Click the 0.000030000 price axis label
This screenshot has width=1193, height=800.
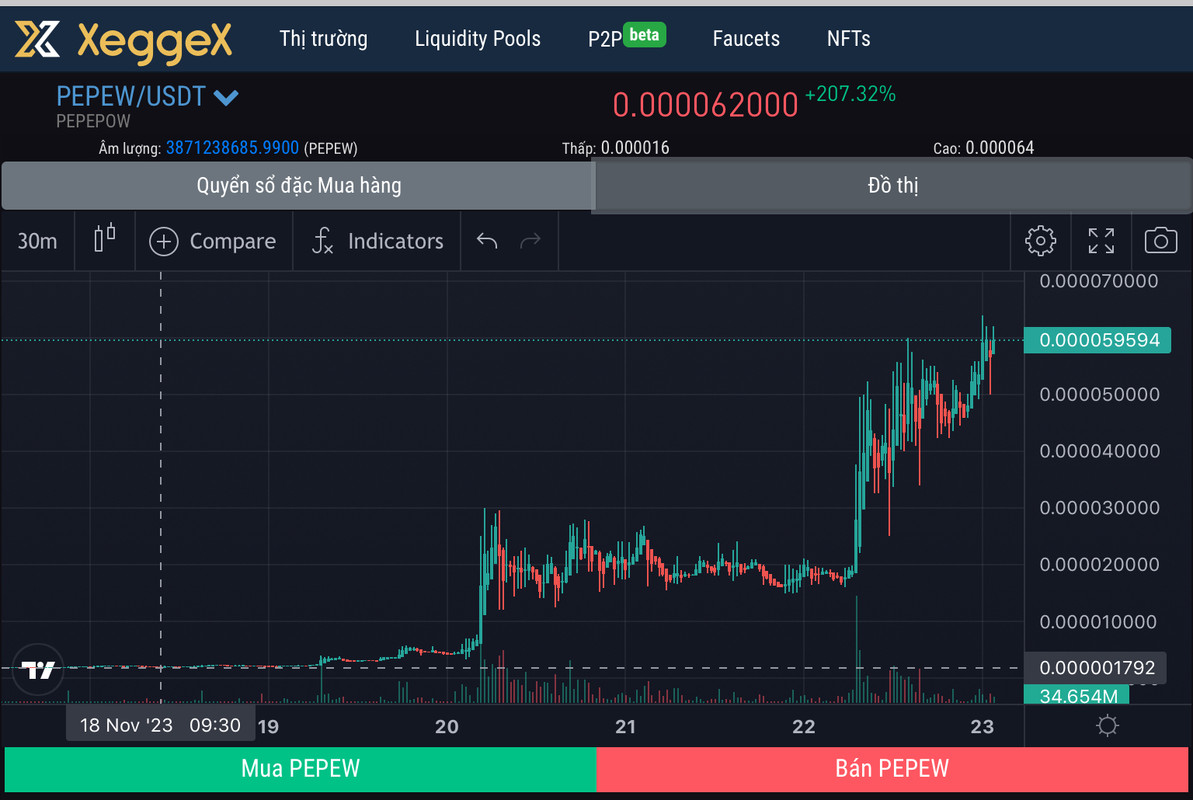click(1099, 508)
